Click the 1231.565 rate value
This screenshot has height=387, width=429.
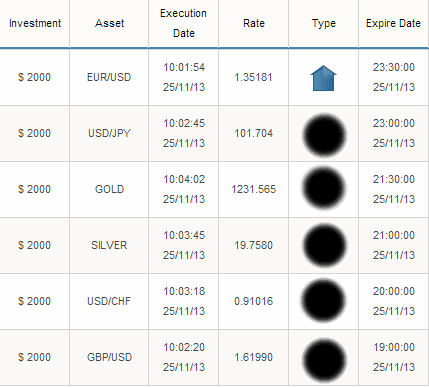(254, 189)
